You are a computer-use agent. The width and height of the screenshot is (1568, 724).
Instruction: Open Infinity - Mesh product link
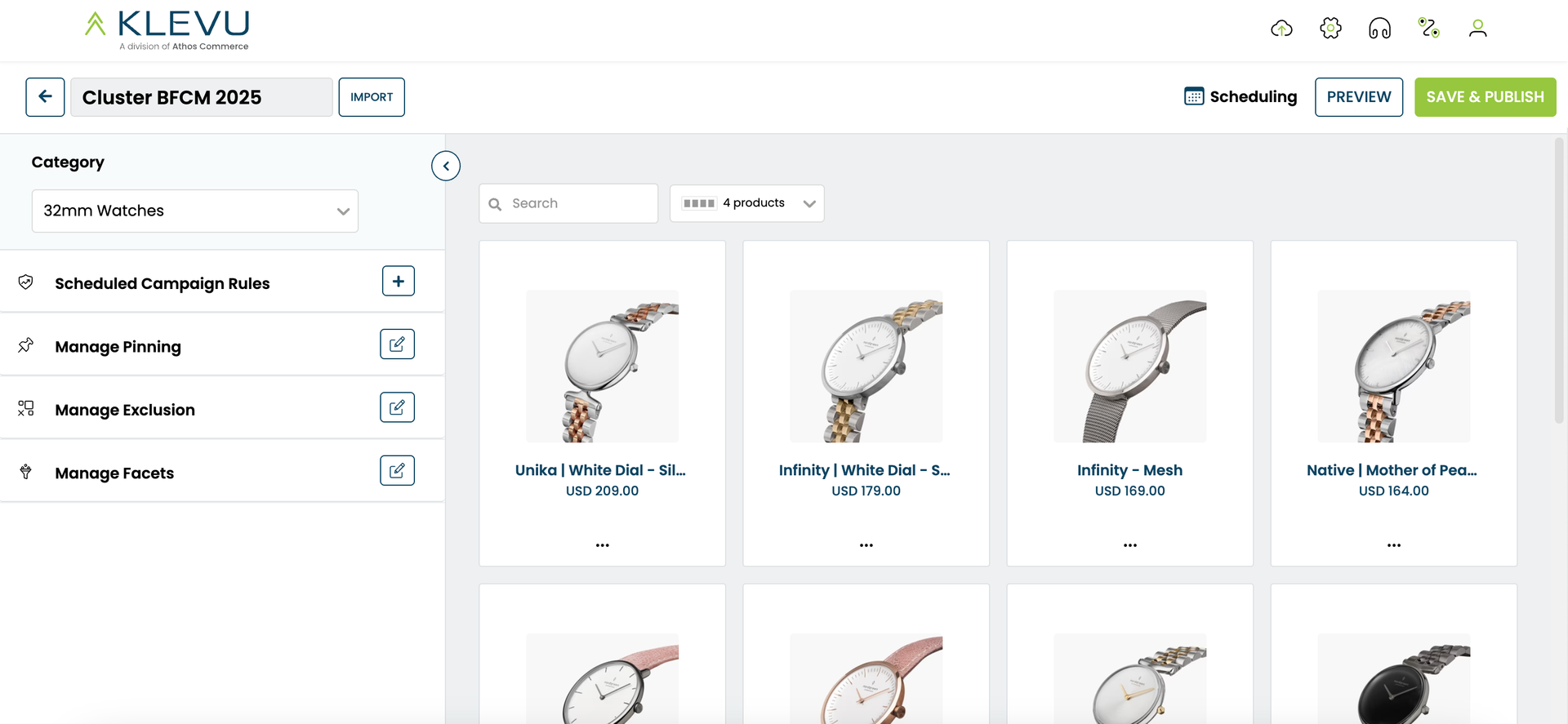pyautogui.click(x=1130, y=470)
